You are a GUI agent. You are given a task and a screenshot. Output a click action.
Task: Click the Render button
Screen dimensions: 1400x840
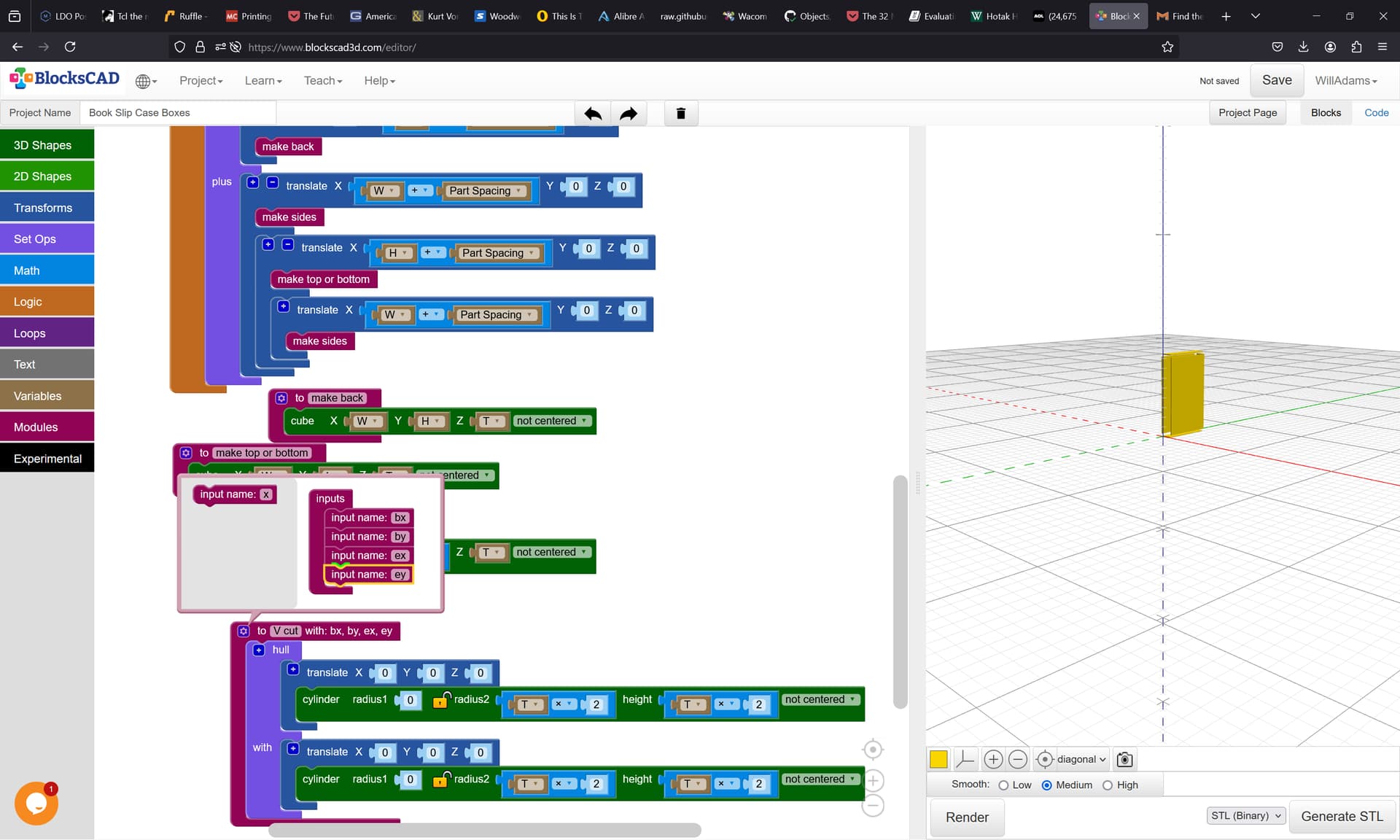(x=967, y=817)
